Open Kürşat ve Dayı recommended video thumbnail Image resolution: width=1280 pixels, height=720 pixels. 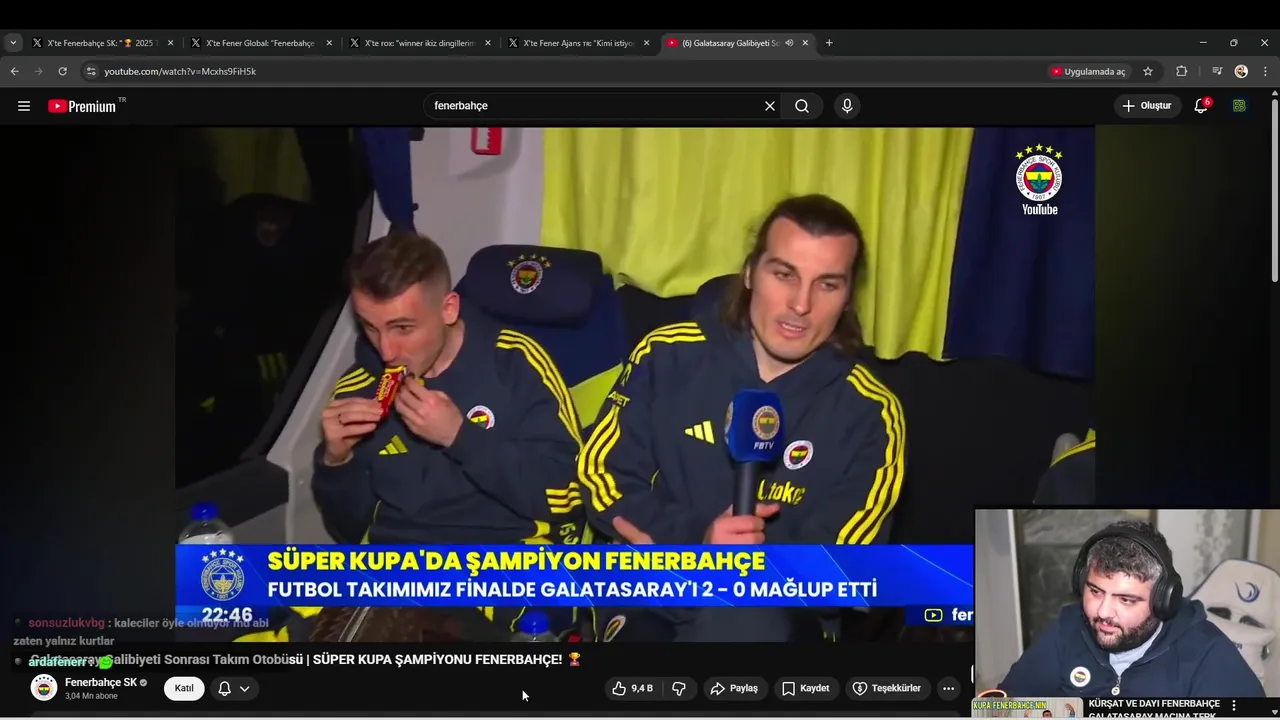click(1027, 708)
